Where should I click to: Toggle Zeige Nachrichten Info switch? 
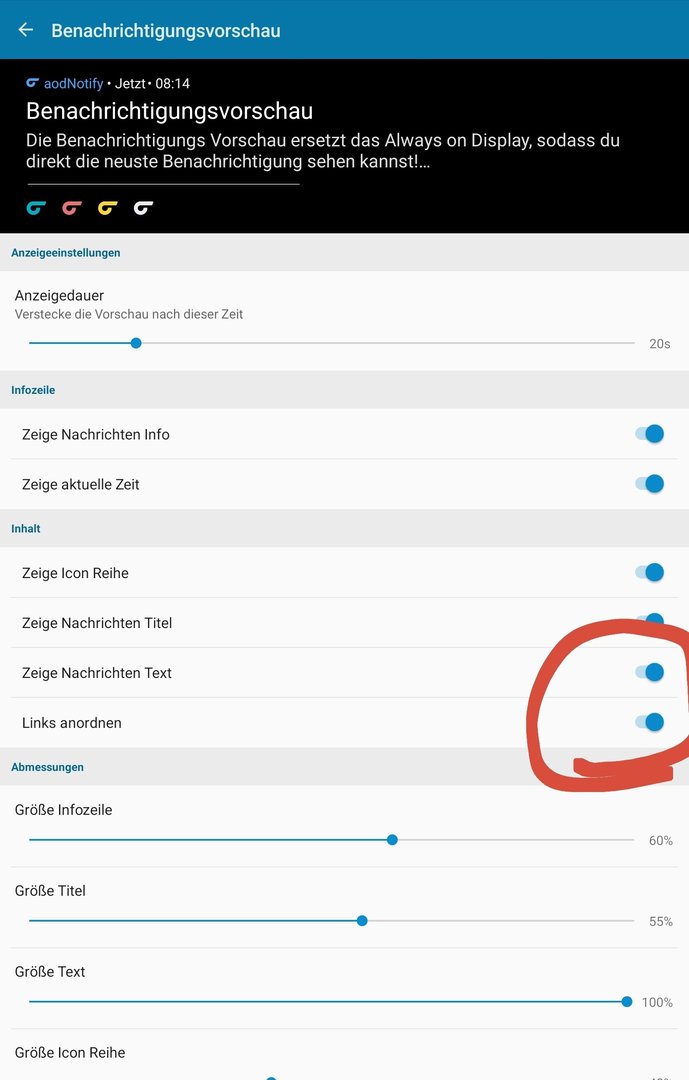650,433
